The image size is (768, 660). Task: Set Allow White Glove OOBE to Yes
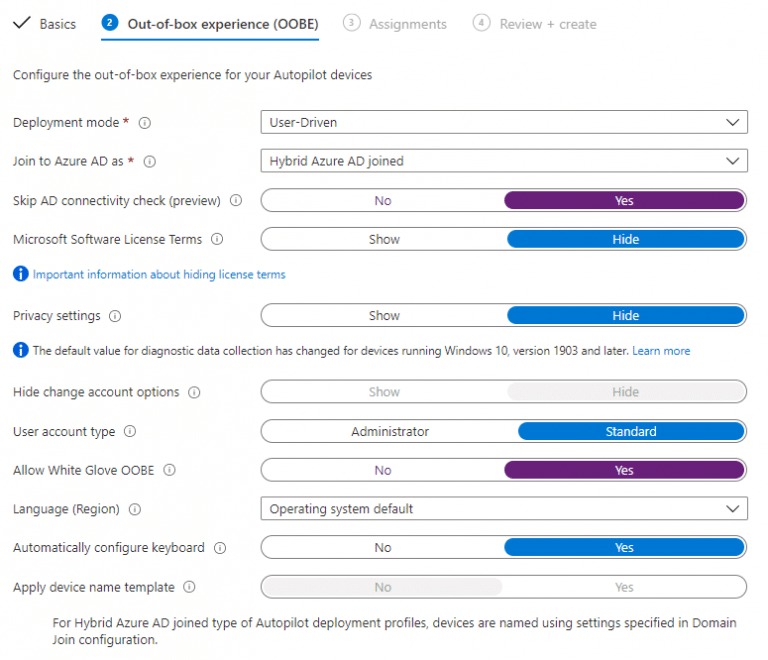(624, 470)
